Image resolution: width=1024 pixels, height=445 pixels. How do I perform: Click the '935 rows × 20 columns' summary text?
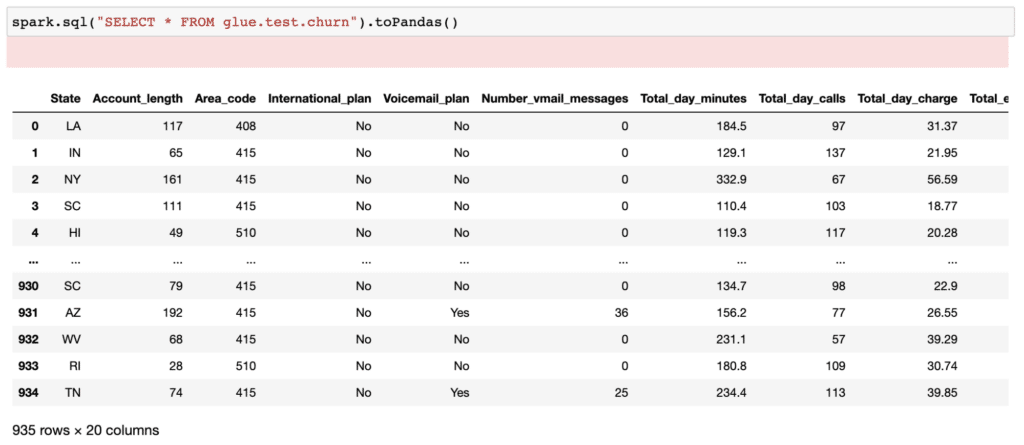(82, 431)
